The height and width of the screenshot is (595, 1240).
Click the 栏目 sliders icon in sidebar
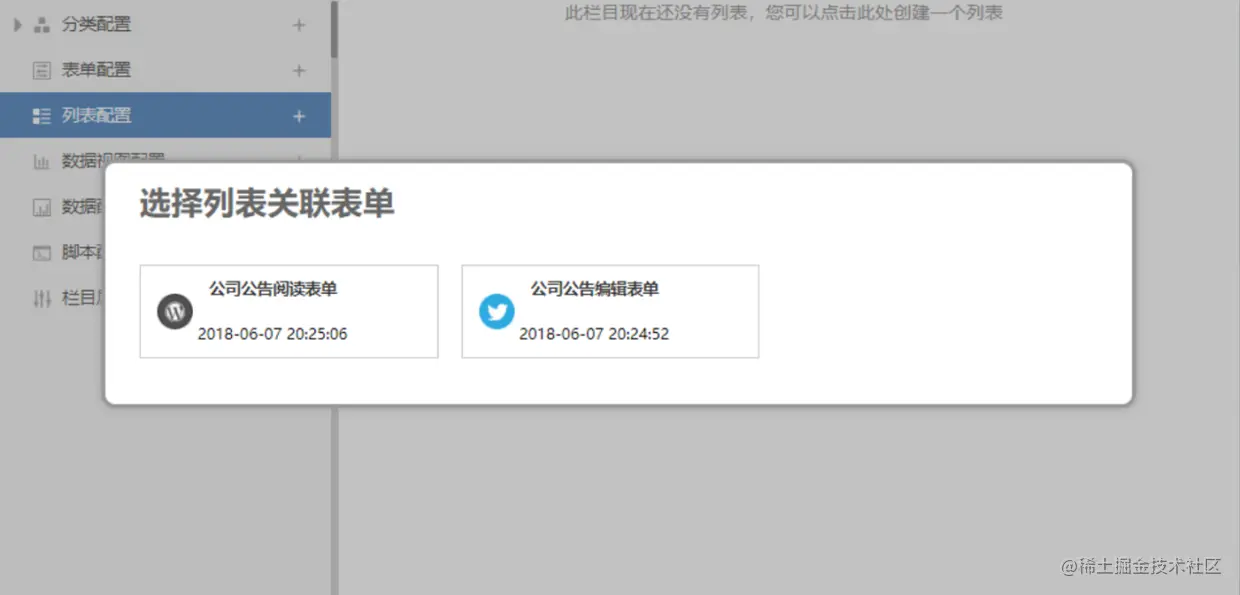[x=42, y=299]
